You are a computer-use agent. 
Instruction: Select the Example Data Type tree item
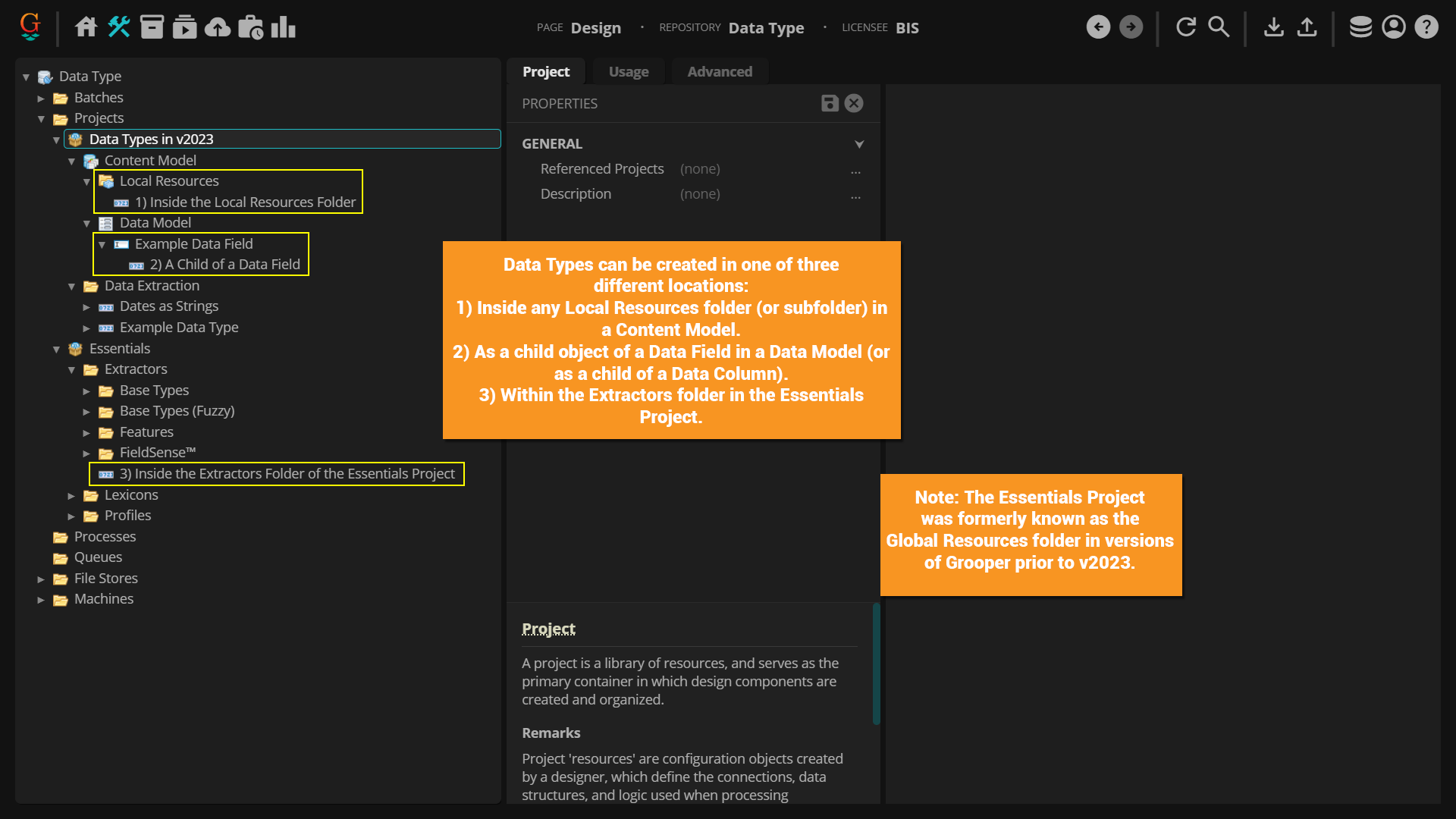click(x=179, y=328)
